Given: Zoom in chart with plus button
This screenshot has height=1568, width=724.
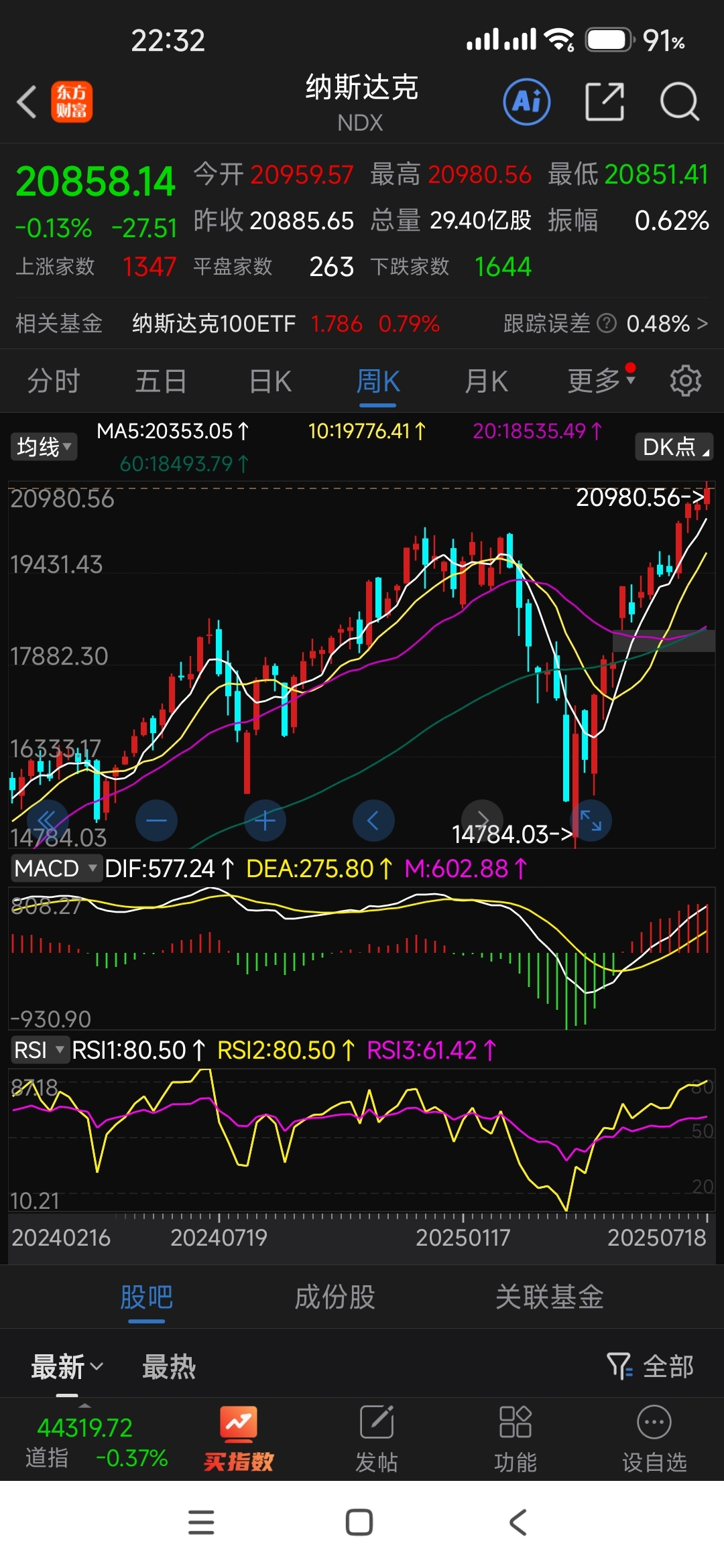Looking at the screenshot, I should [x=265, y=820].
